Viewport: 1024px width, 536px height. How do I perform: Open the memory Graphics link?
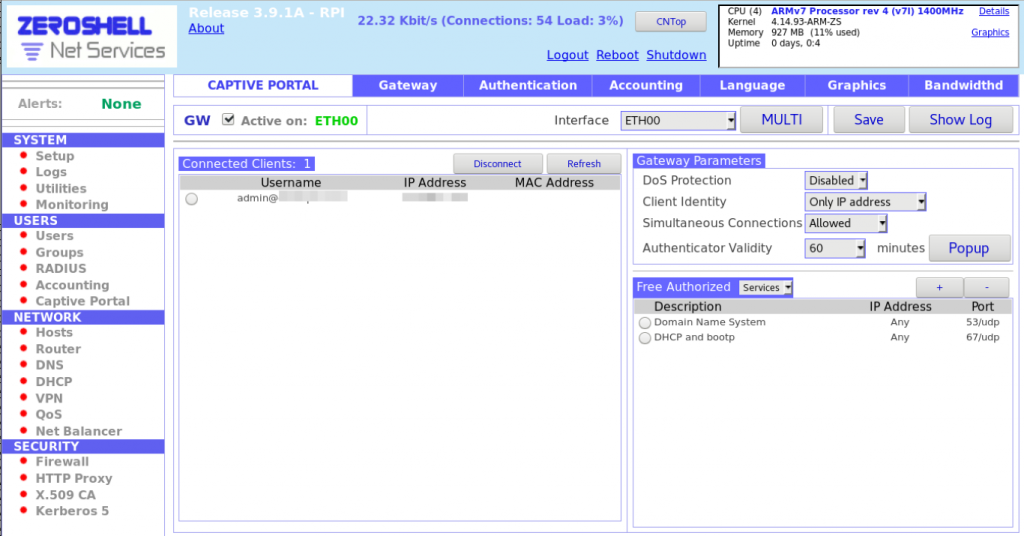[990, 32]
